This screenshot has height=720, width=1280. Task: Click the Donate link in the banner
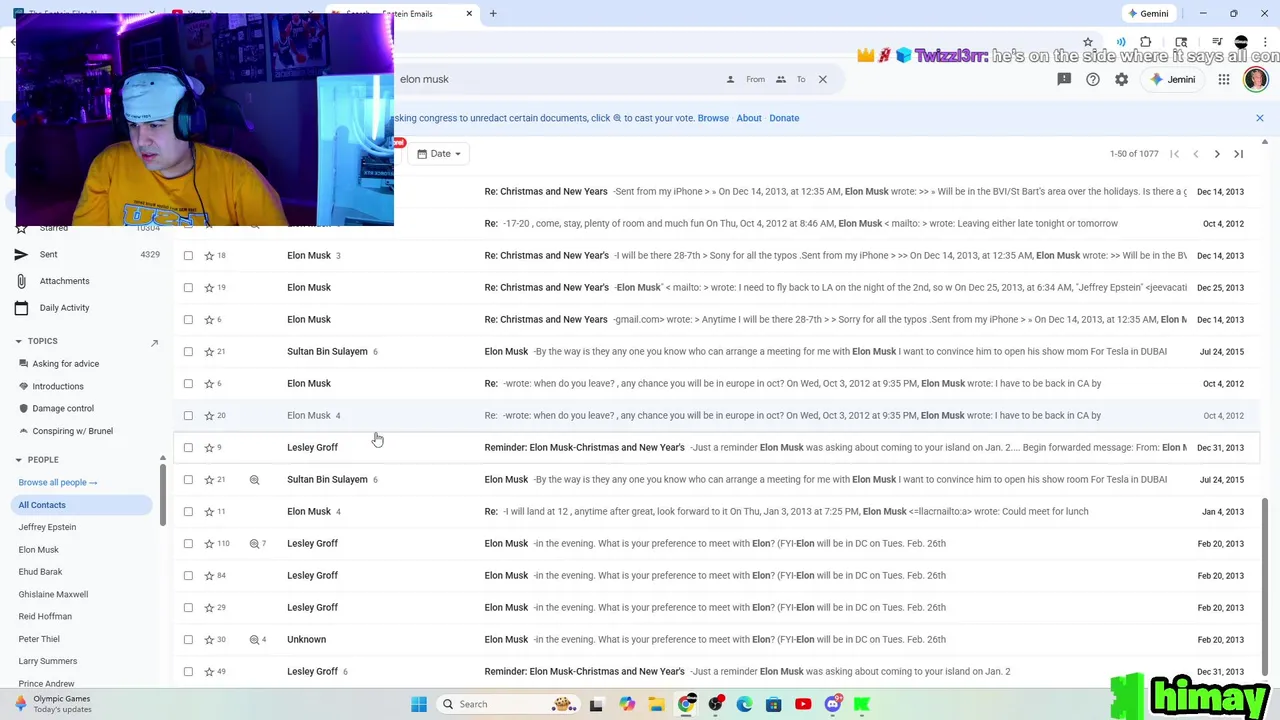pyautogui.click(x=784, y=118)
